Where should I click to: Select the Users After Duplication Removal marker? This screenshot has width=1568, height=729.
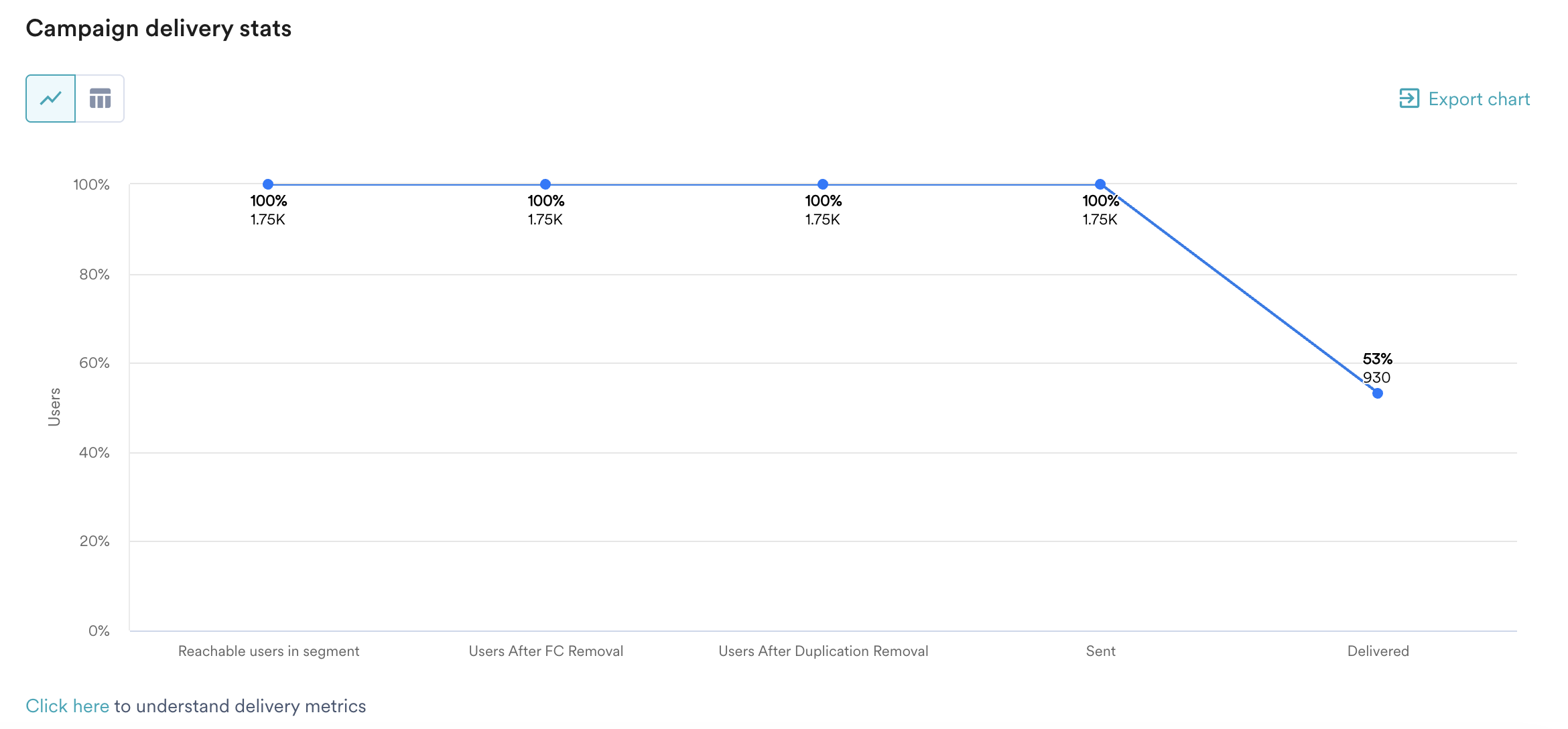[x=822, y=183]
